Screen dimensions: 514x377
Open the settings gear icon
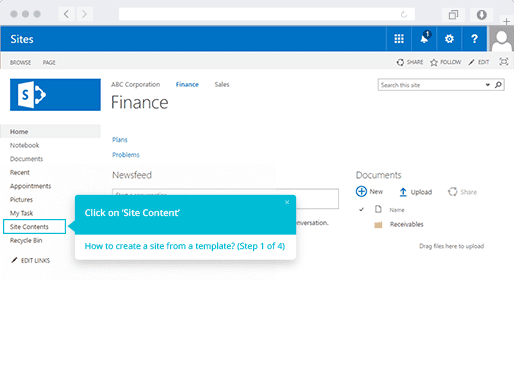coord(449,39)
